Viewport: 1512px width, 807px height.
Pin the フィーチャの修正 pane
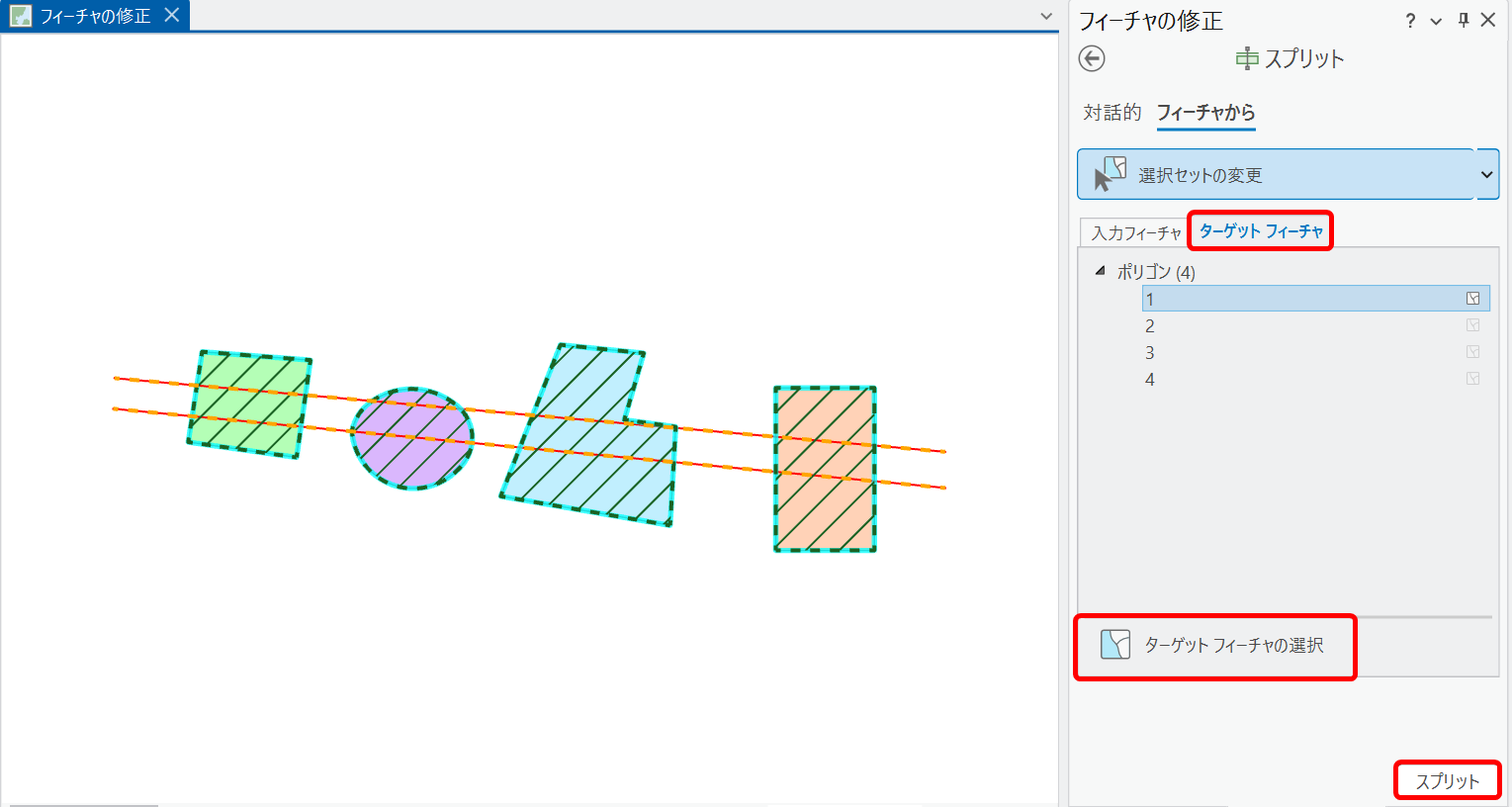point(1464,21)
